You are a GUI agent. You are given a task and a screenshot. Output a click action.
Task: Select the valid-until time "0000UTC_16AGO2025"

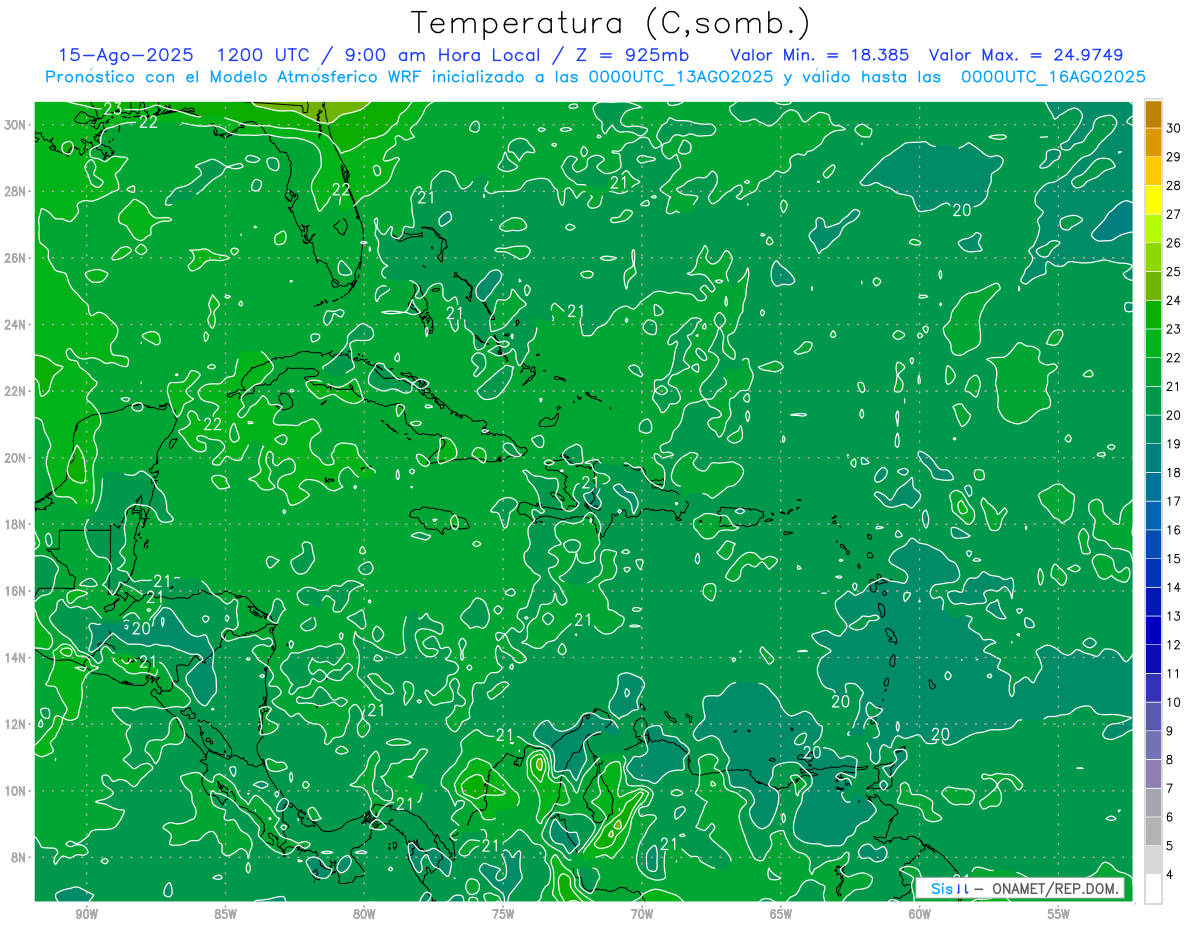click(x=1053, y=77)
